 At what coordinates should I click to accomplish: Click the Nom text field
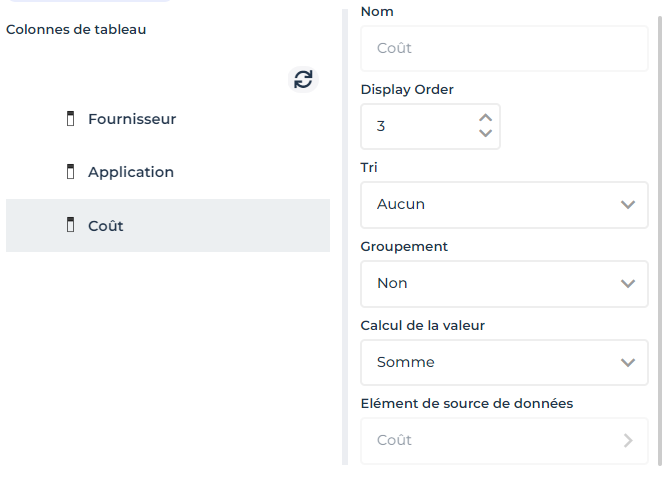click(x=504, y=48)
